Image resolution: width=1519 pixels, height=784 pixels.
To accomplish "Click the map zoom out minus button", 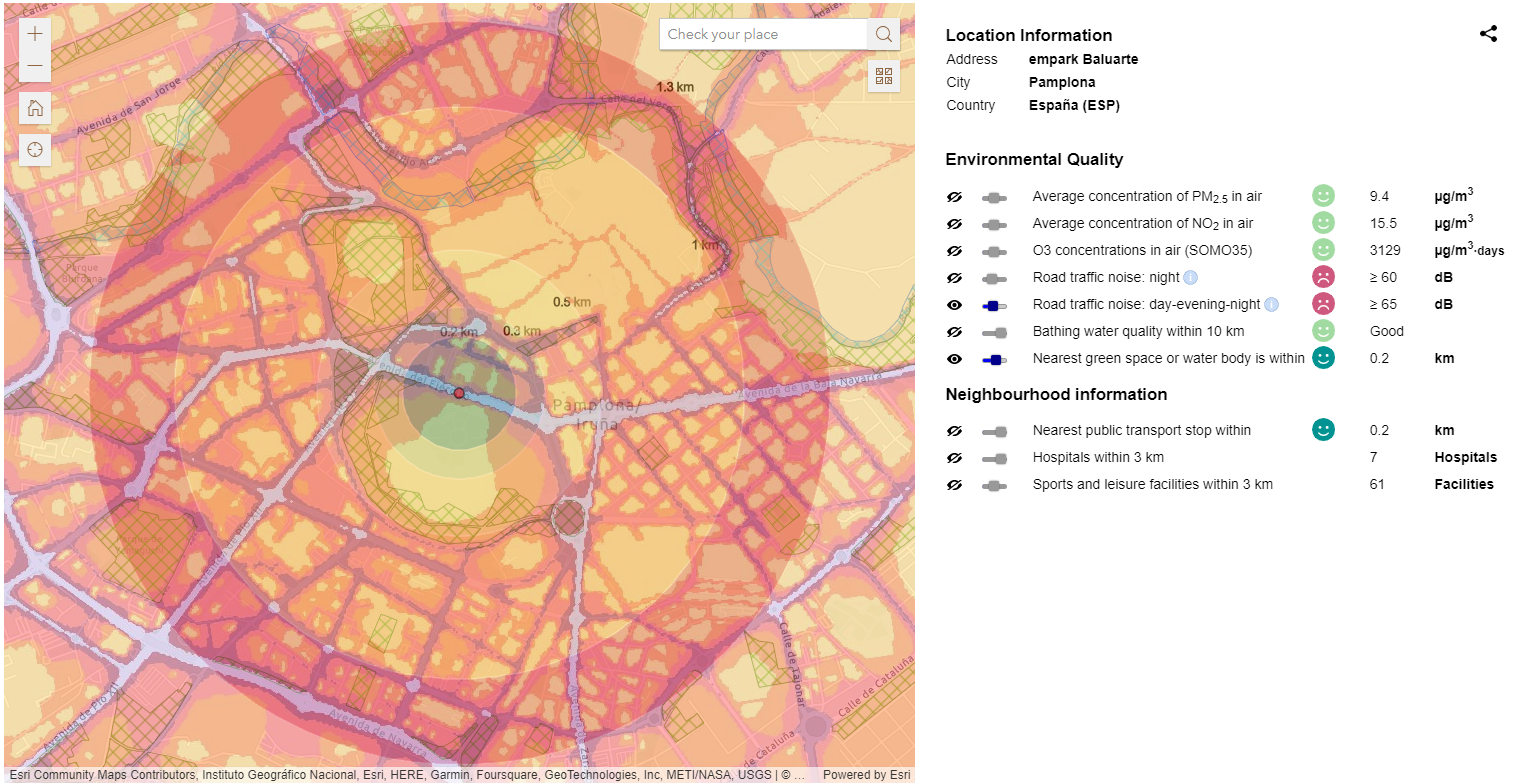I will [x=36, y=66].
